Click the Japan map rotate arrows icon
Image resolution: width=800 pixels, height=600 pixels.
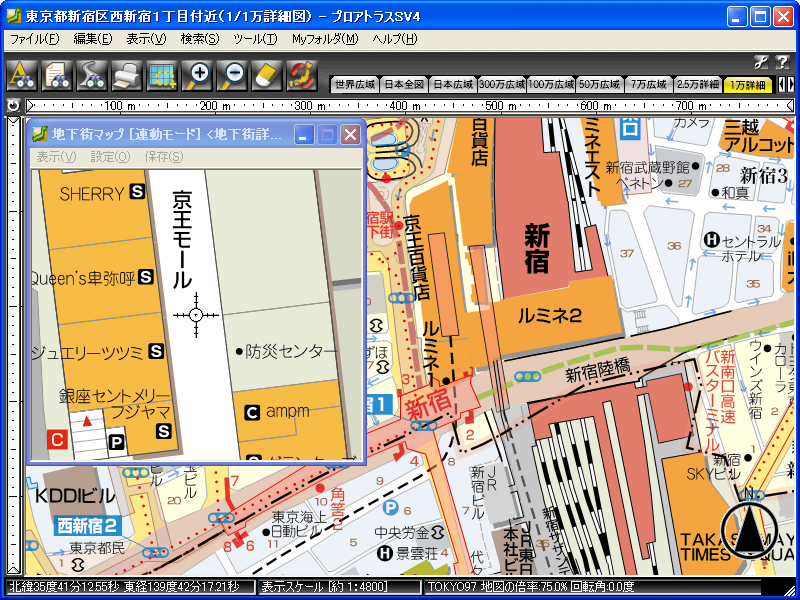pyautogui.click(x=302, y=76)
